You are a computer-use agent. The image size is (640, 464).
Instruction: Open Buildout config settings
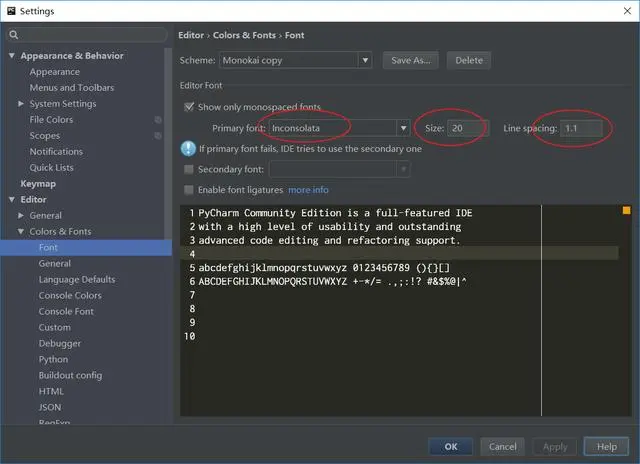click(70, 375)
